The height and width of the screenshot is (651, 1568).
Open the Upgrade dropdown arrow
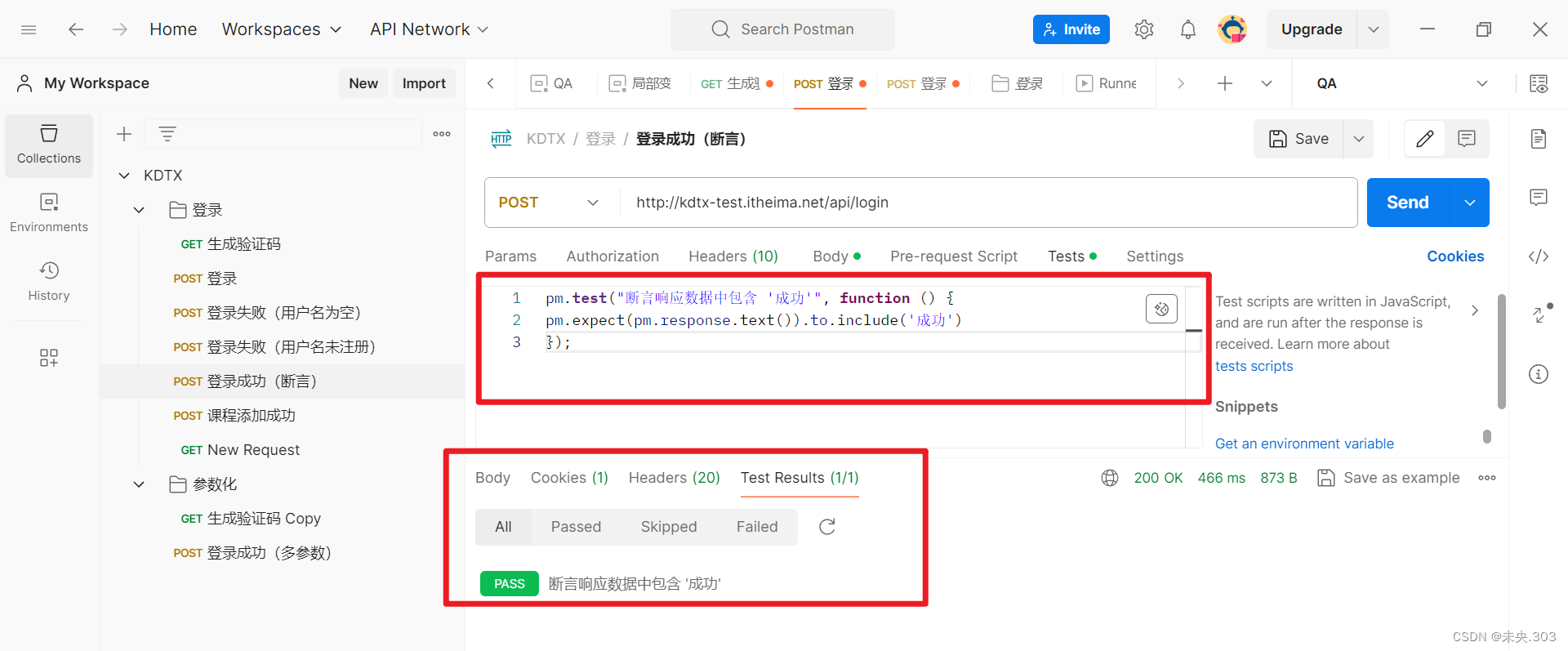1374,29
